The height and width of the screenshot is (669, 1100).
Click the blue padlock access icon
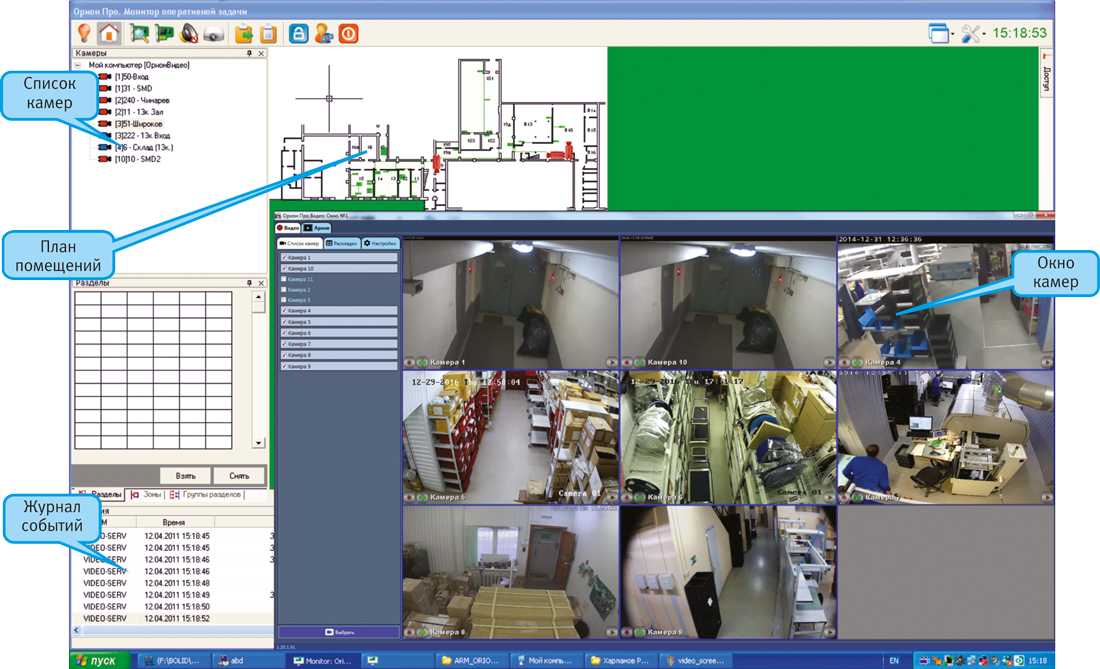tap(298, 33)
